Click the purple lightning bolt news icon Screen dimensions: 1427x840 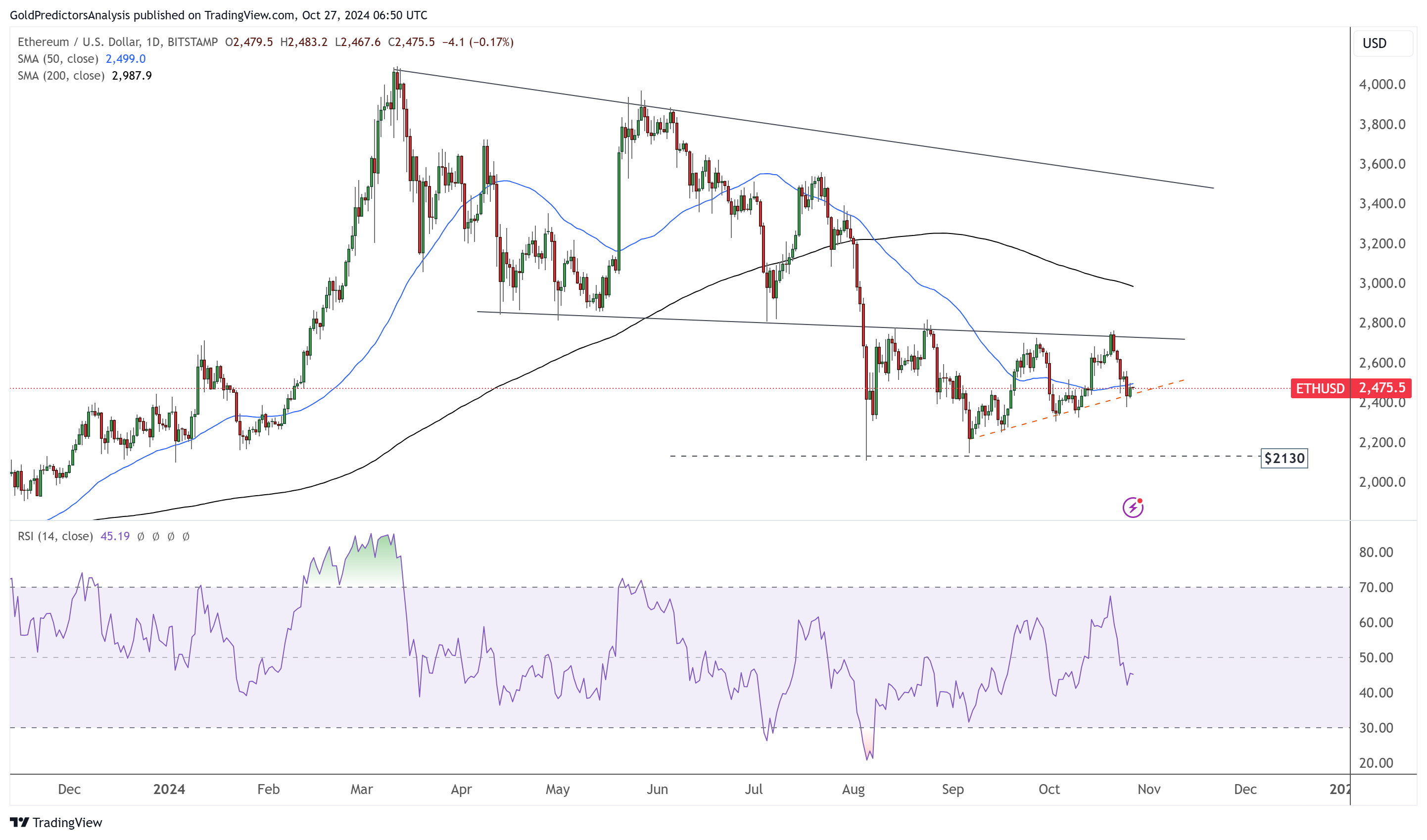pyautogui.click(x=1133, y=507)
